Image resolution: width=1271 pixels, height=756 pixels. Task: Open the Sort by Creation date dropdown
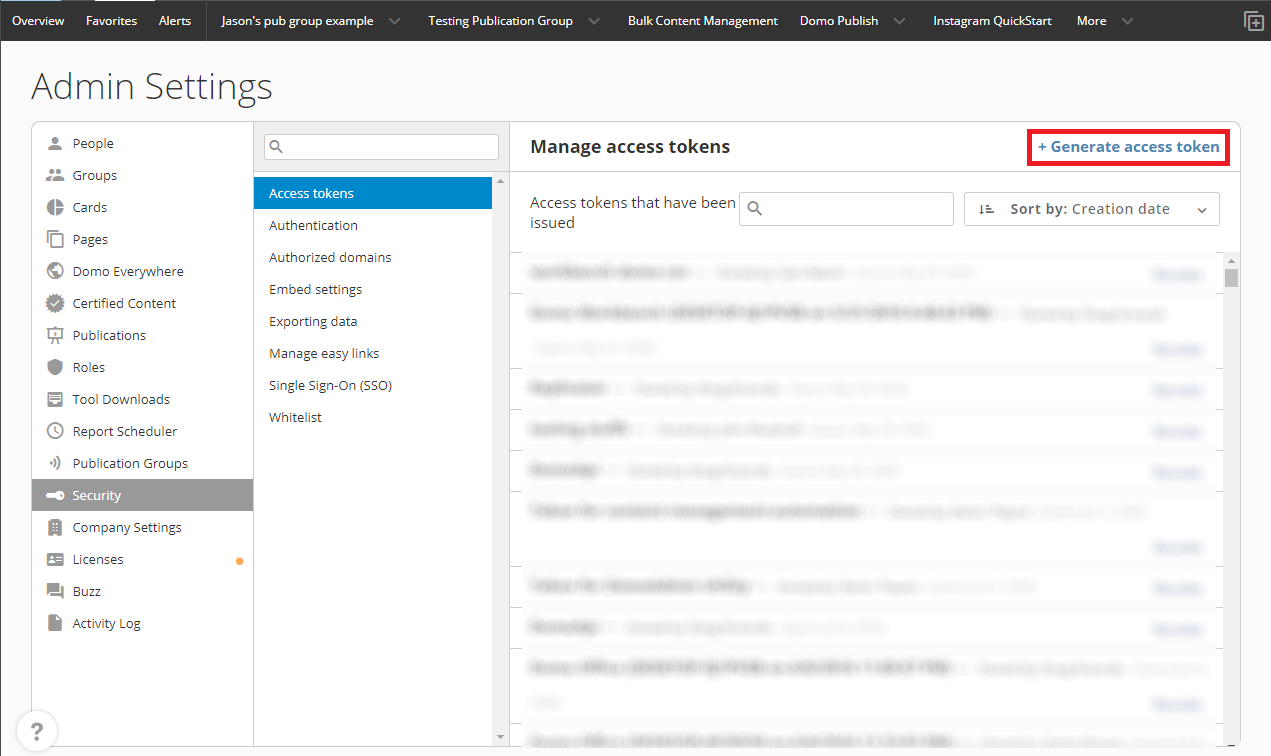1091,209
